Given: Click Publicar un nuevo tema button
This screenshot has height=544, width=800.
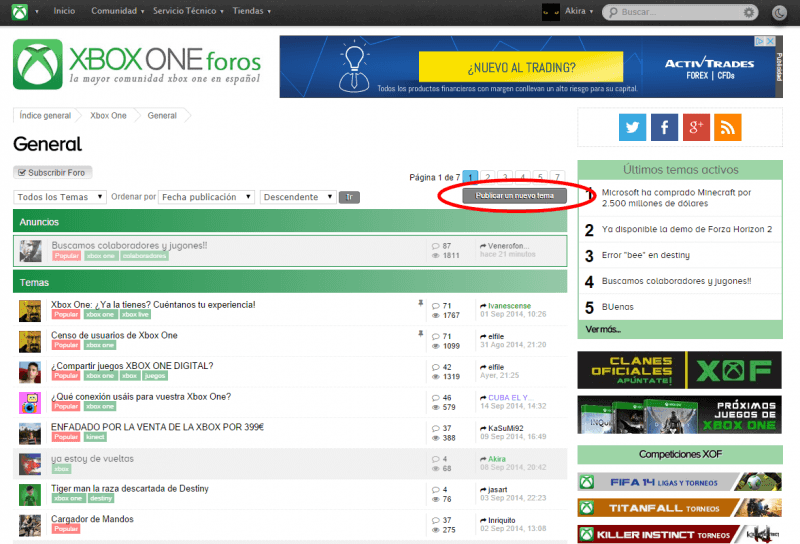Looking at the screenshot, I should pyautogui.click(x=514, y=195).
